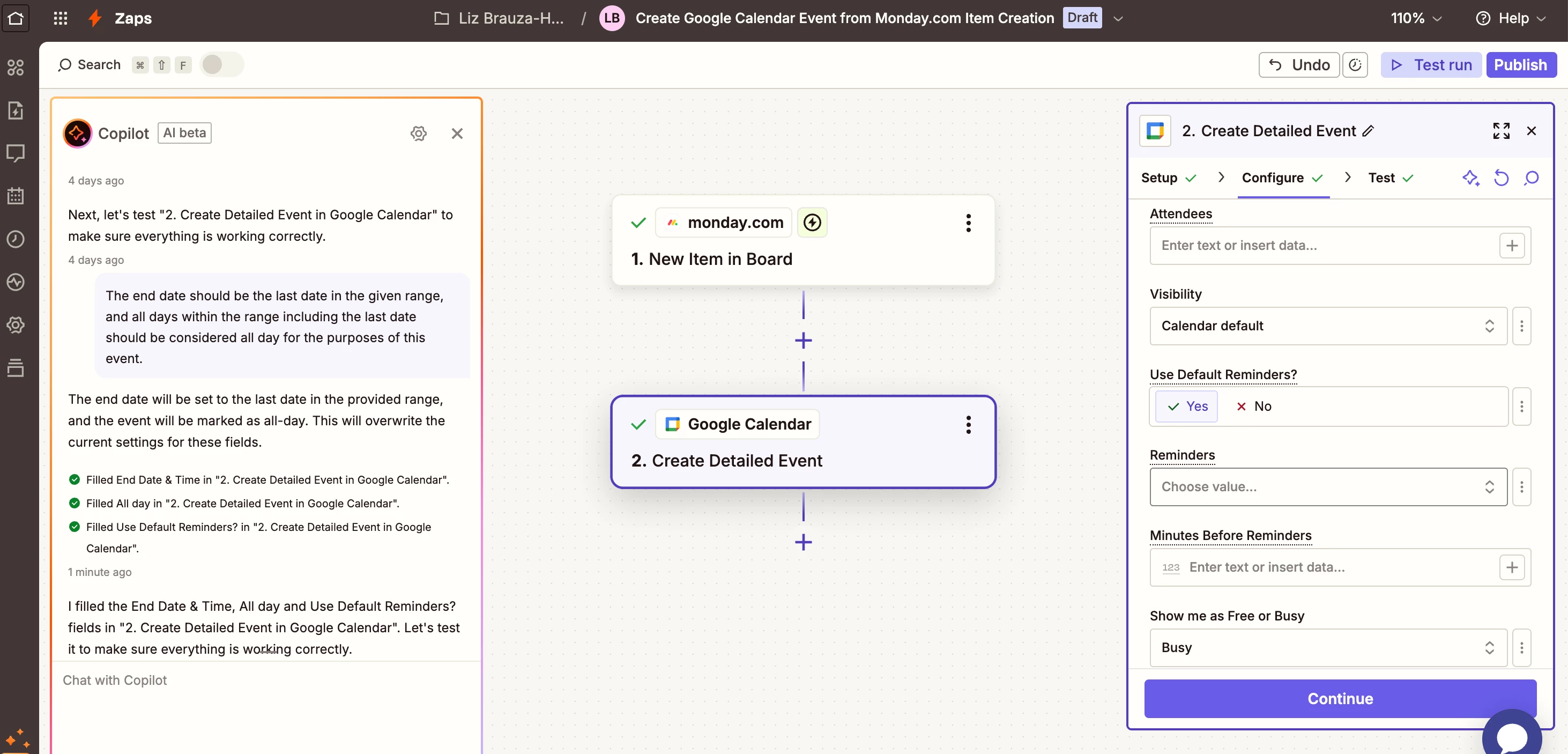Viewport: 1568px width, 754px height.
Task: Open the apps grid menu
Action: (x=60, y=18)
